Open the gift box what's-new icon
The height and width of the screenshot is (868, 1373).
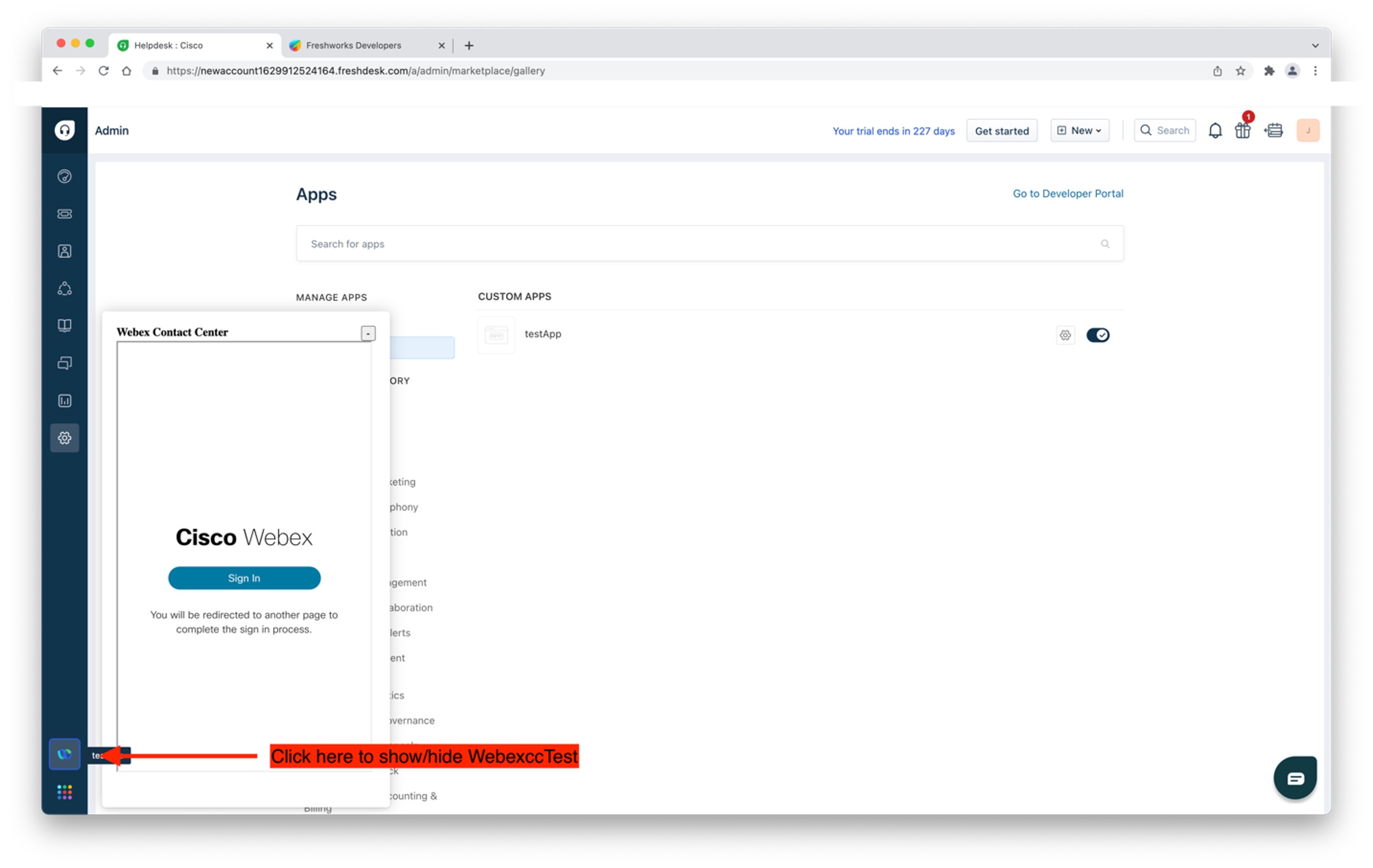pos(1243,130)
